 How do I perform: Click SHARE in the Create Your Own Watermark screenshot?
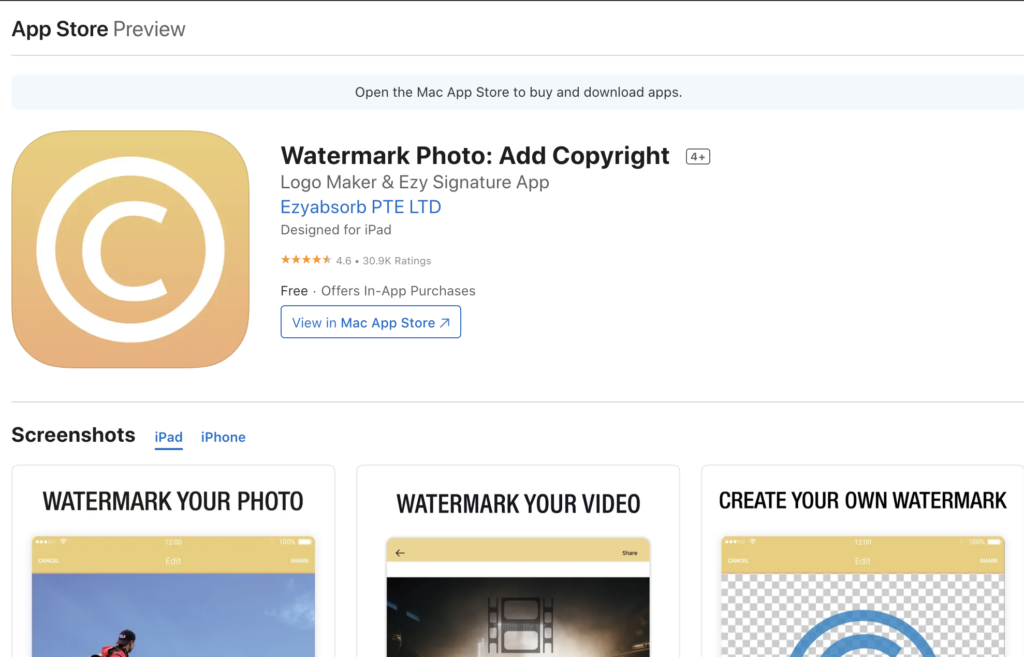pyautogui.click(x=989, y=561)
